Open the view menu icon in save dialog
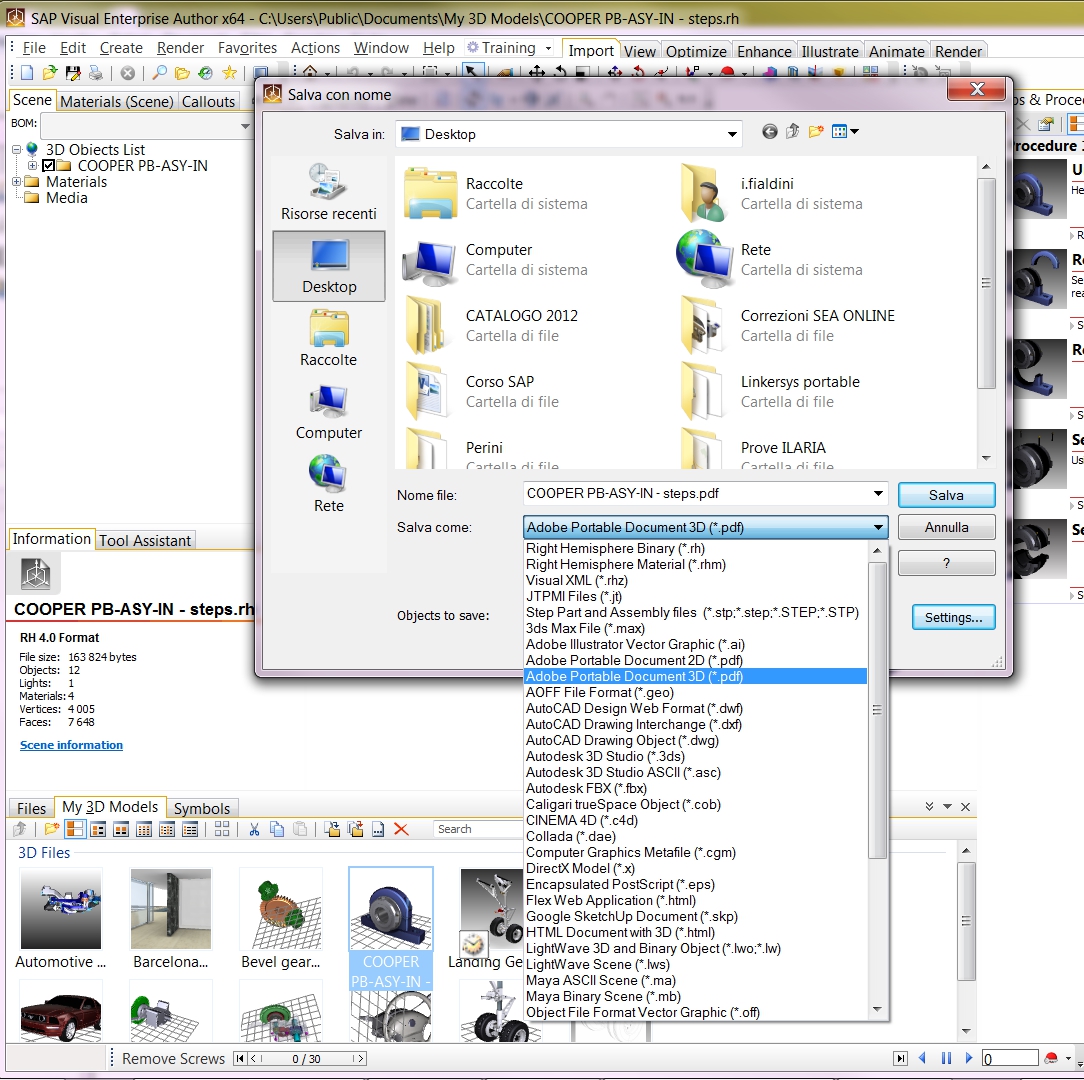The width and height of the screenshot is (1084, 1080). point(845,131)
